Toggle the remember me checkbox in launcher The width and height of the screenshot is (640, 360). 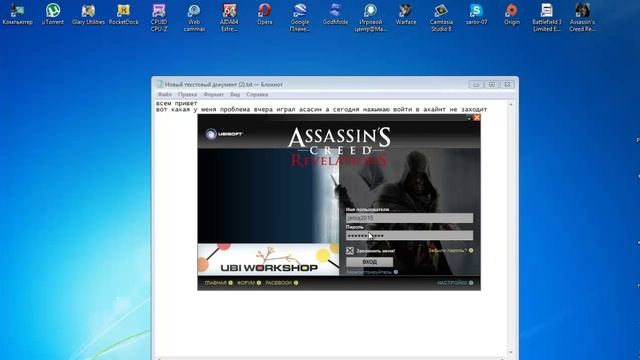(x=350, y=251)
